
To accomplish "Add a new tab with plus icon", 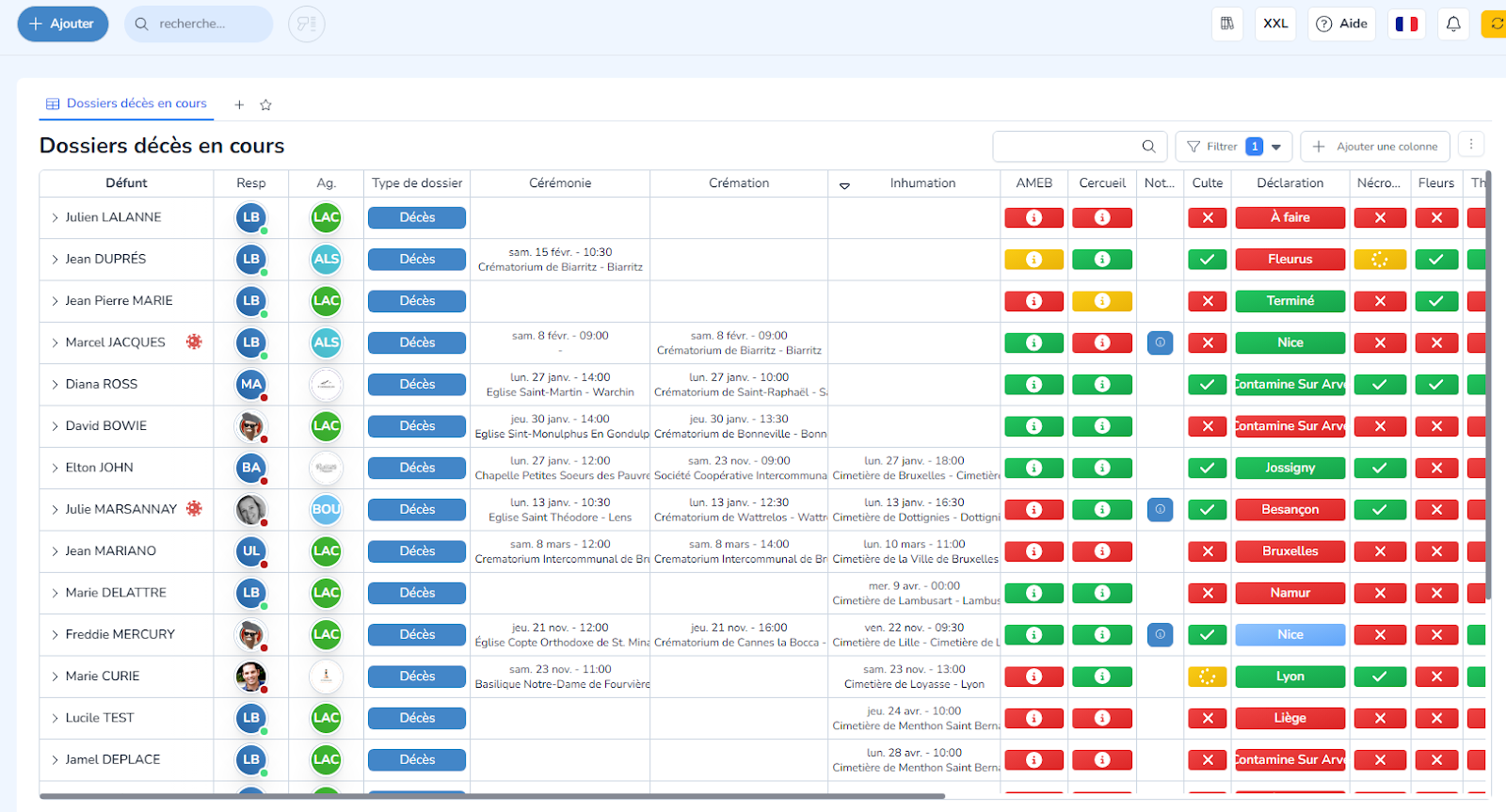I will 239,104.
